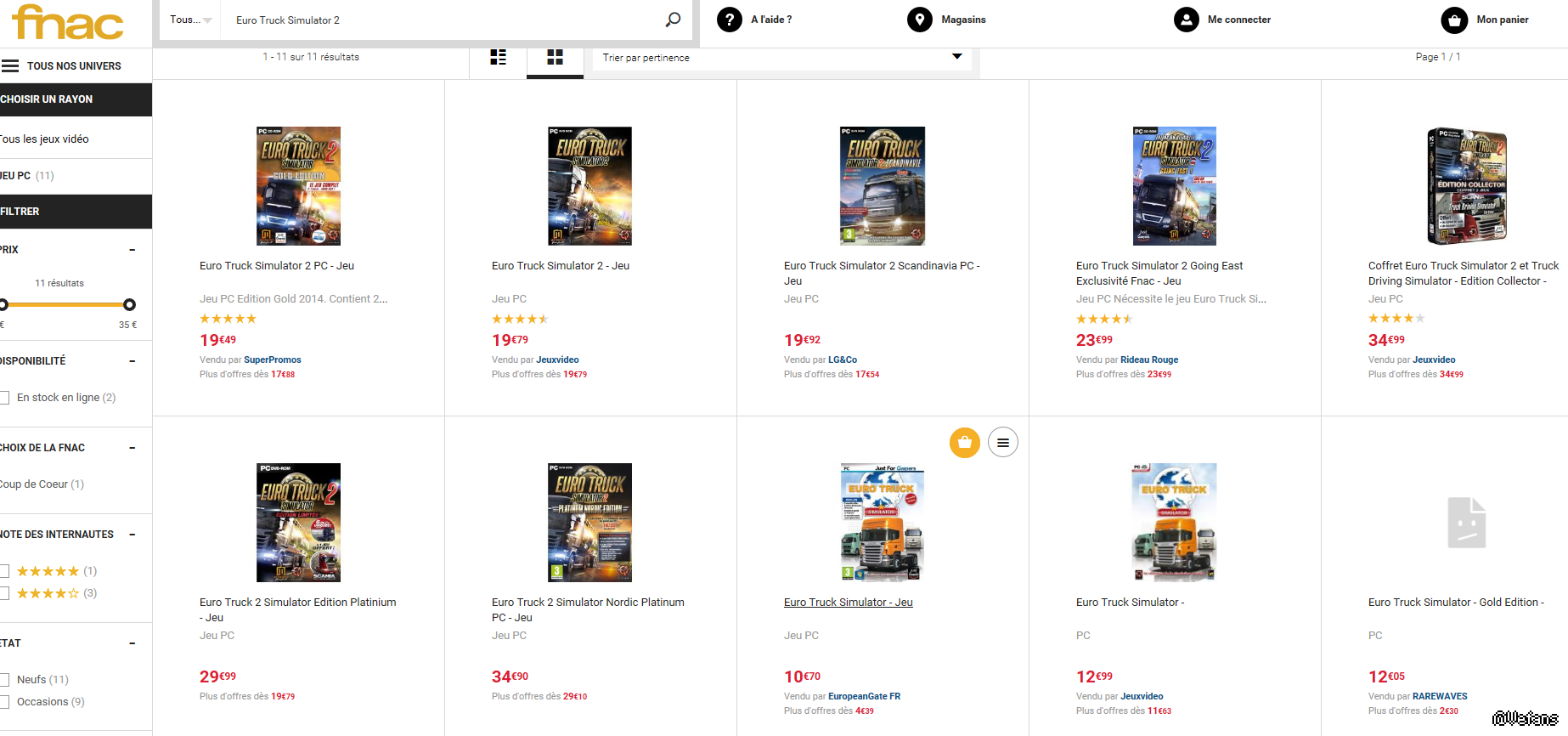Image resolution: width=1568 pixels, height=736 pixels.
Task: Open the Euro Truck Simulator - Jeu link
Action: [x=848, y=603]
